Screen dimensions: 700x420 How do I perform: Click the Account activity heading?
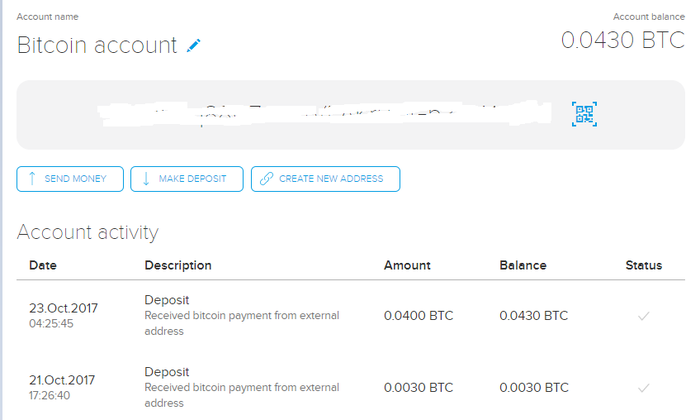(88, 232)
